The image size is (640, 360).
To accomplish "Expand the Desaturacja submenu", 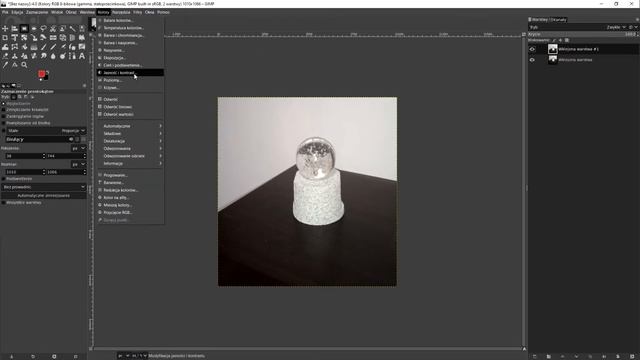I will pos(130,141).
